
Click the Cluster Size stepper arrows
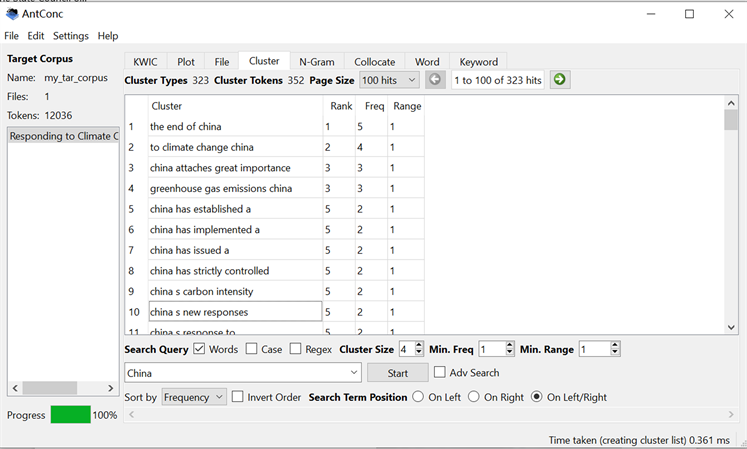[418, 349]
